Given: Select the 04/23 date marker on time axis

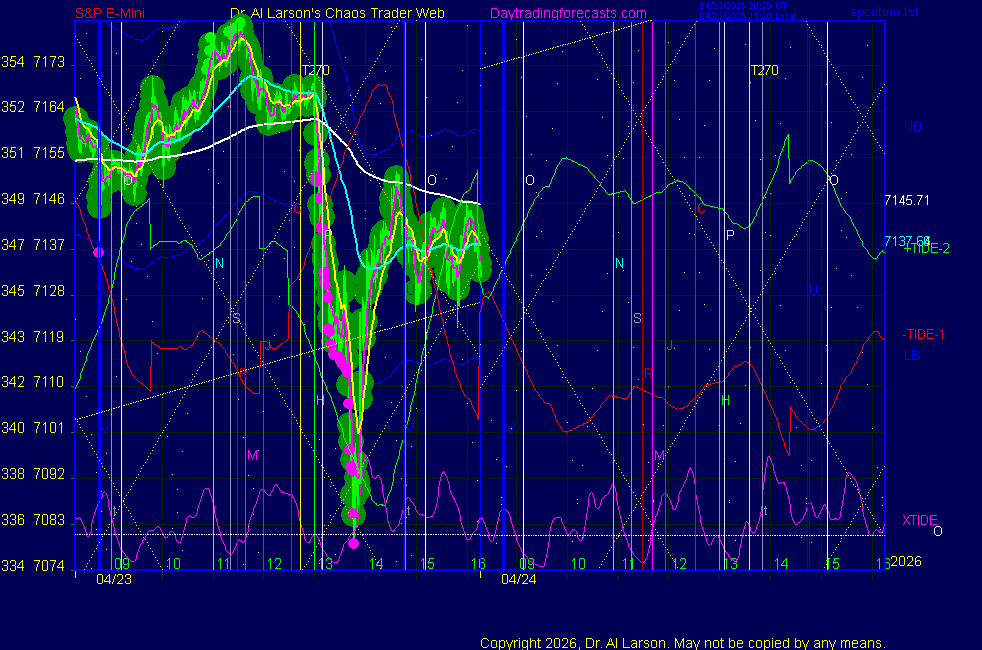Looking at the screenshot, I should coord(114,579).
